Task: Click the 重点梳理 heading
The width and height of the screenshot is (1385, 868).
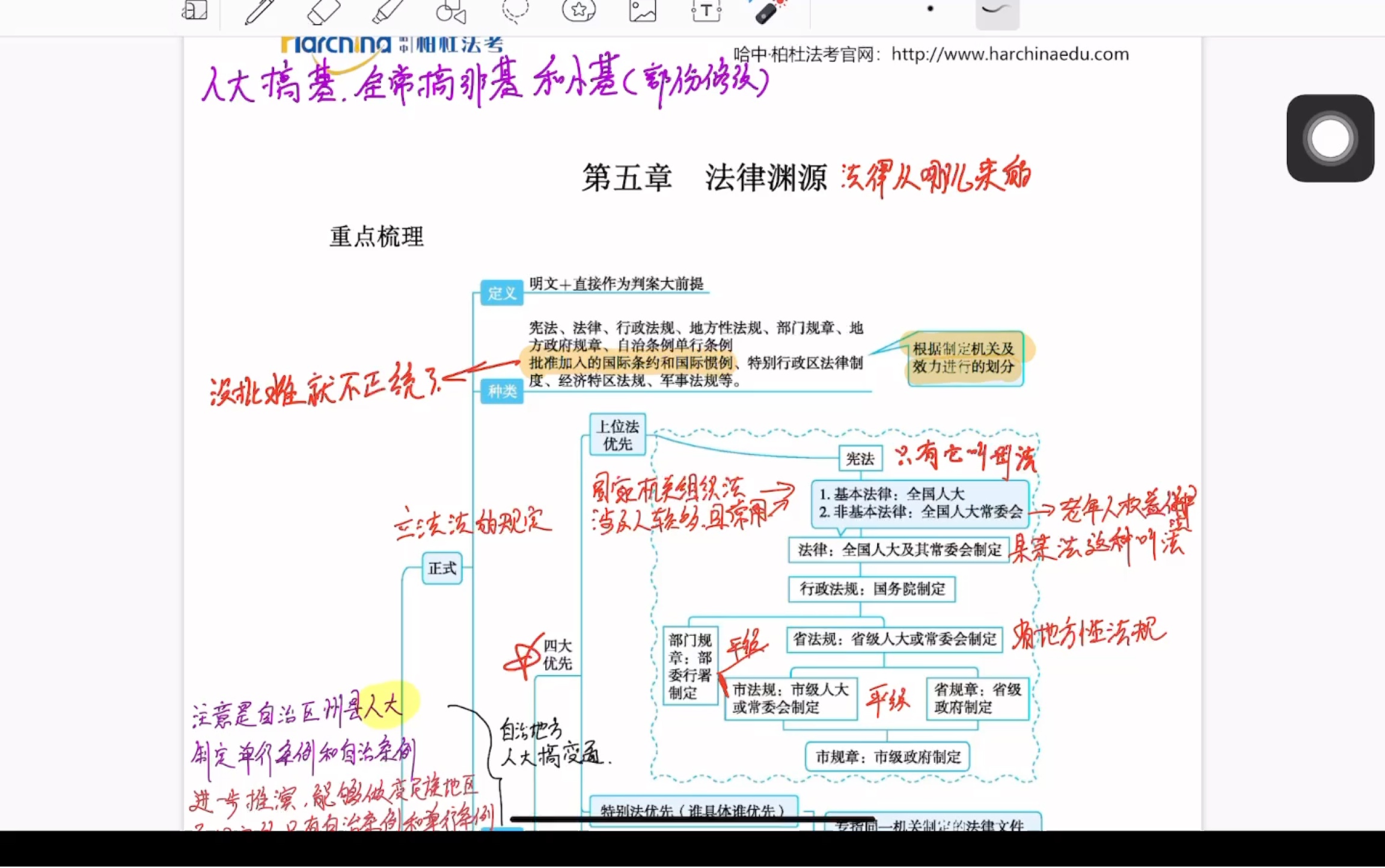Action: [376, 236]
